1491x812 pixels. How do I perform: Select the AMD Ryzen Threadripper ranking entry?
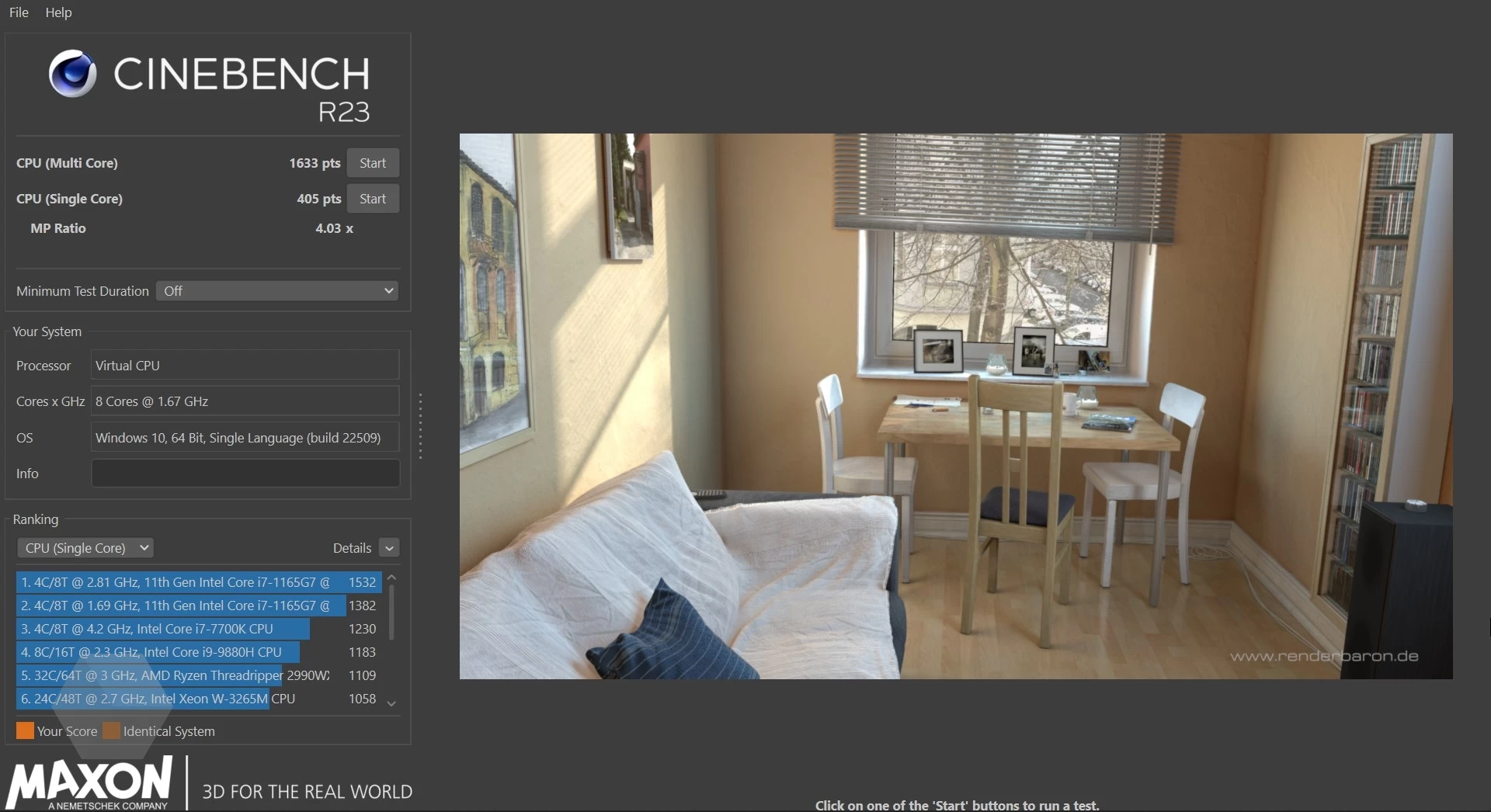click(x=175, y=675)
